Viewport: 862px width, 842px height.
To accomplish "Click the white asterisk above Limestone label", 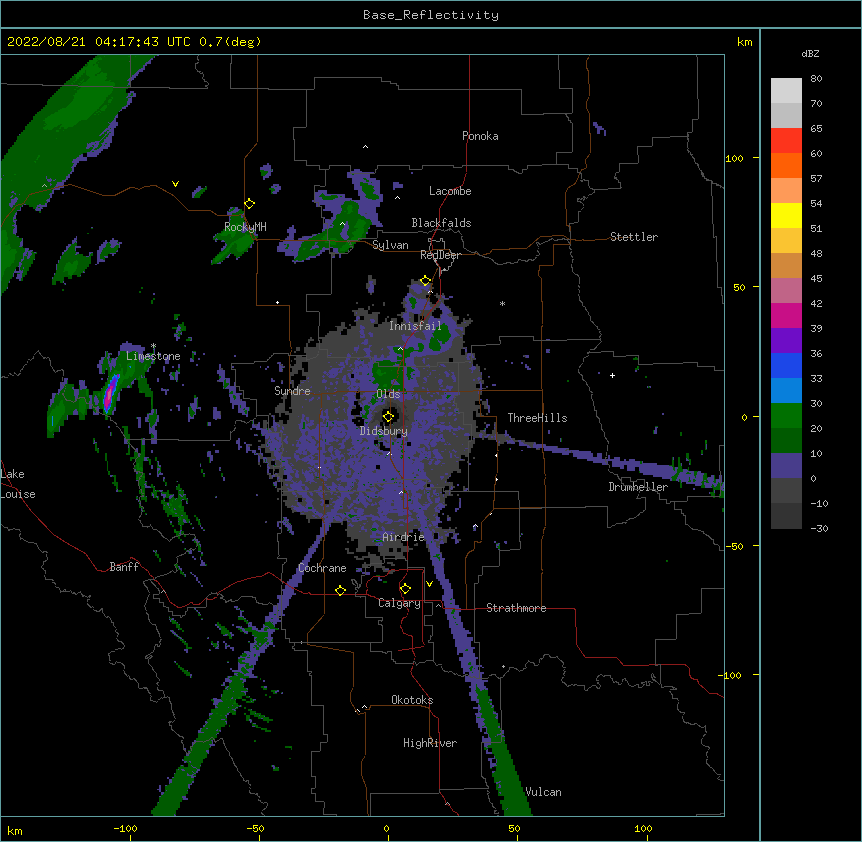I will [153, 346].
